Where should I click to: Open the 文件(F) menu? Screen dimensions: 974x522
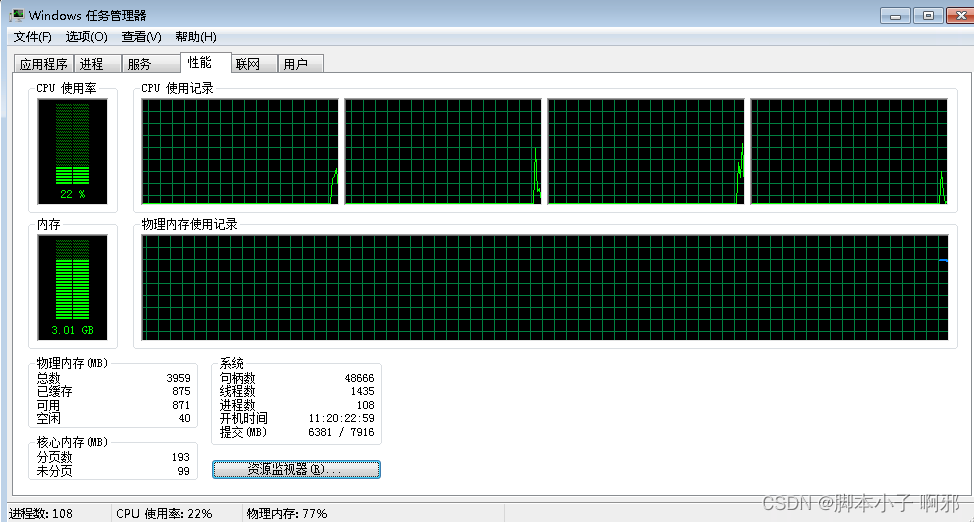tap(32, 37)
